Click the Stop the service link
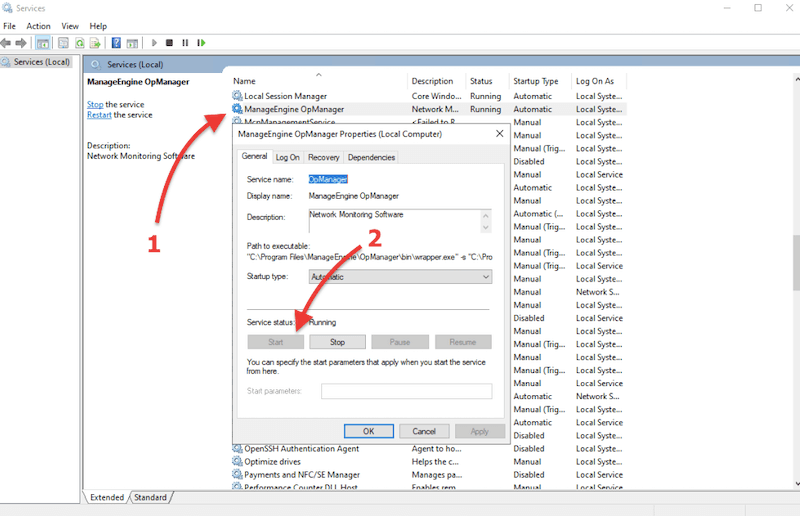The height and width of the screenshot is (516, 800). (95, 104)
